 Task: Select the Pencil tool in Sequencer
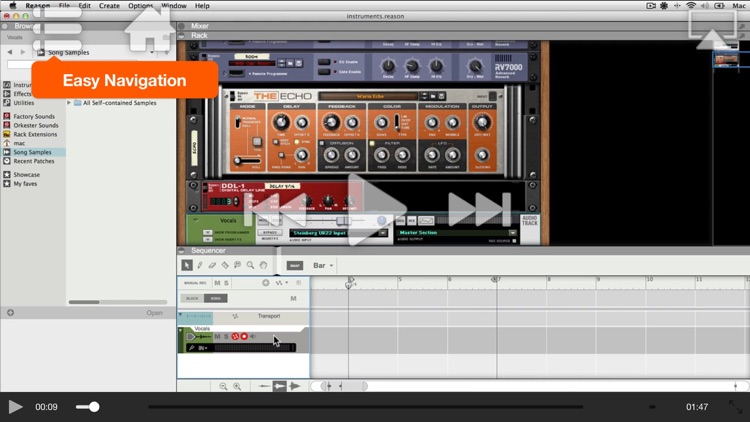pyautogui.click(x=199, y=265)
